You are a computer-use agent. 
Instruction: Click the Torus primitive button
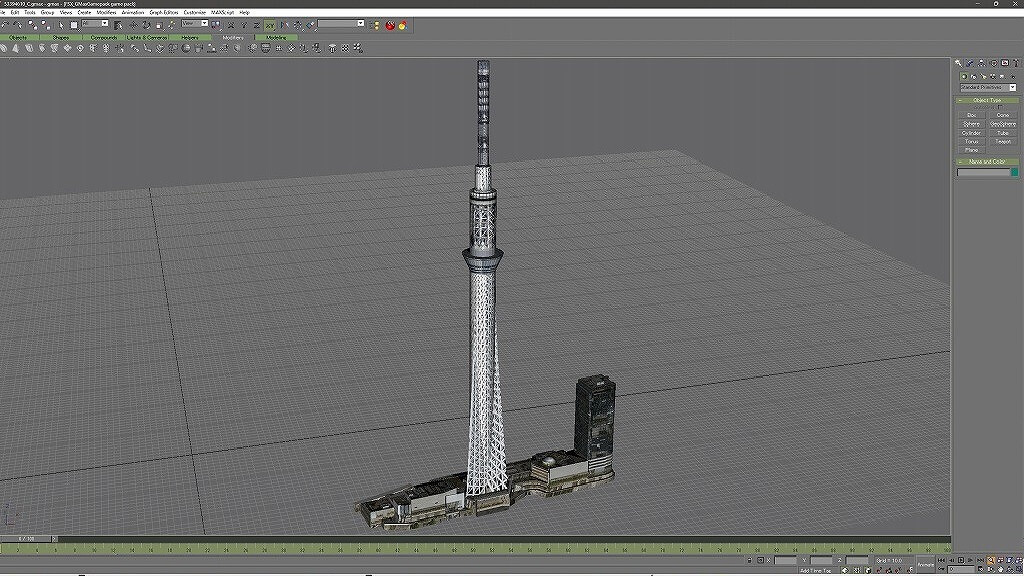coord(971,141)
